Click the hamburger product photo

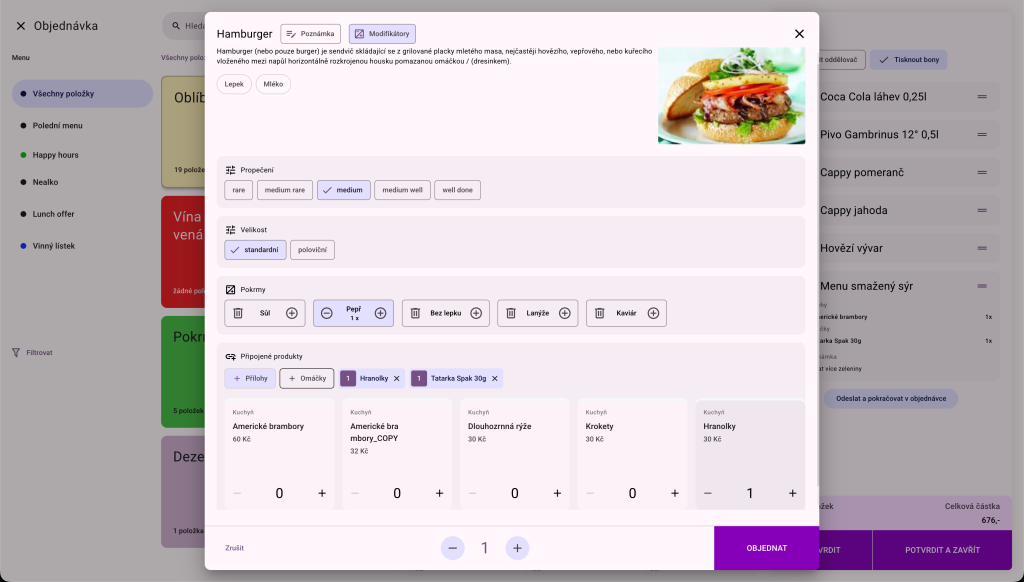pyautogui.click(x=731, y=96)
